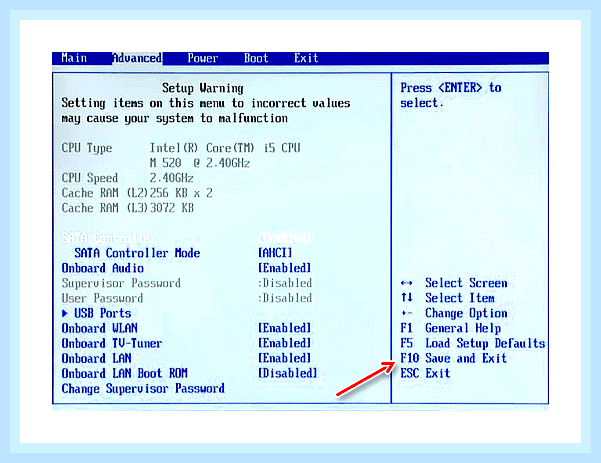601x463 pixels.
Task: Click the Intel(R) Core(TM) i5 CPU text
Action: tap(225, 148)
